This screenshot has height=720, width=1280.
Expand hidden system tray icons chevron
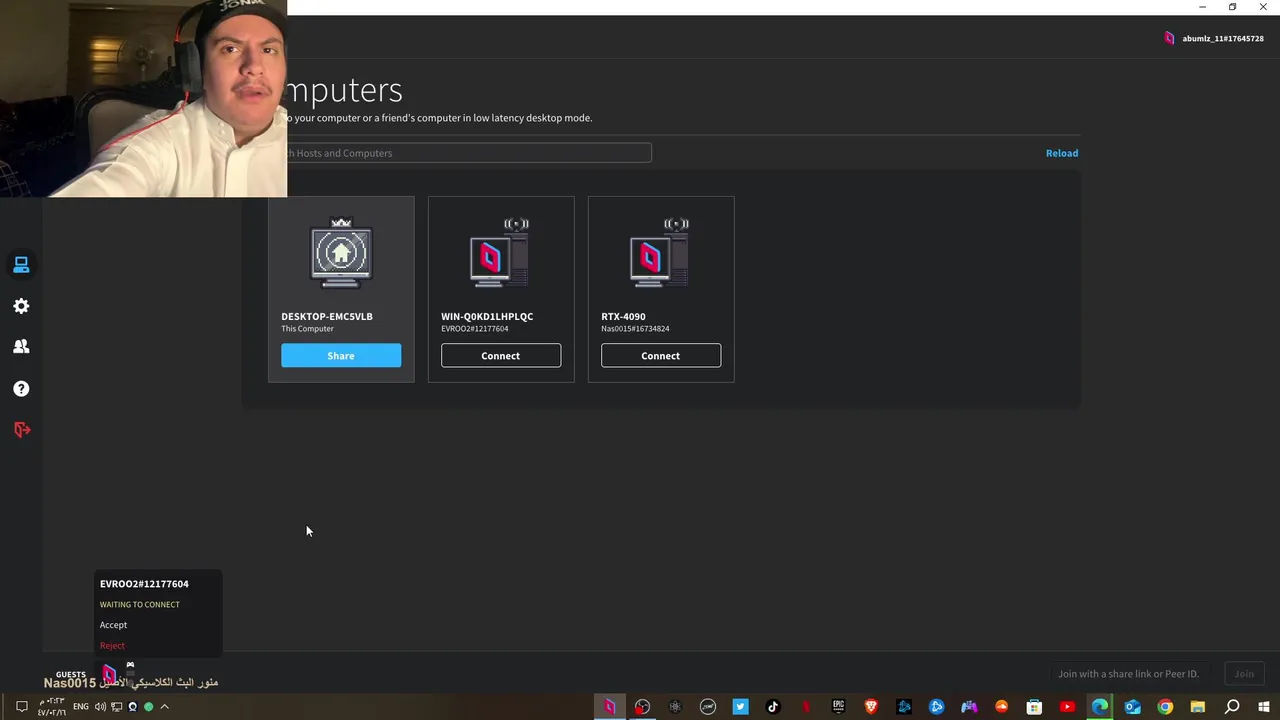coord(165,707)
